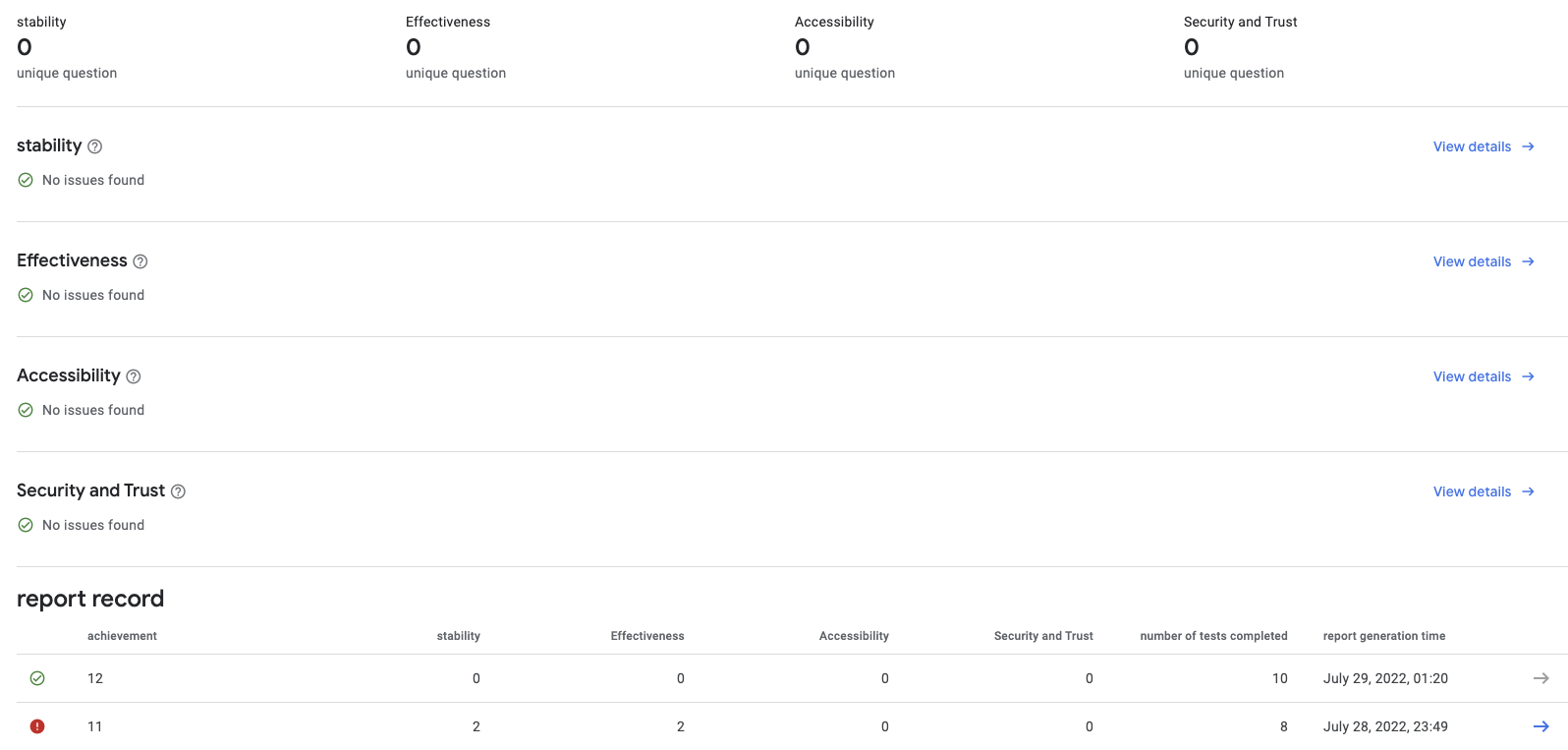
Task: View details for the stability section
Action: 1483,146
